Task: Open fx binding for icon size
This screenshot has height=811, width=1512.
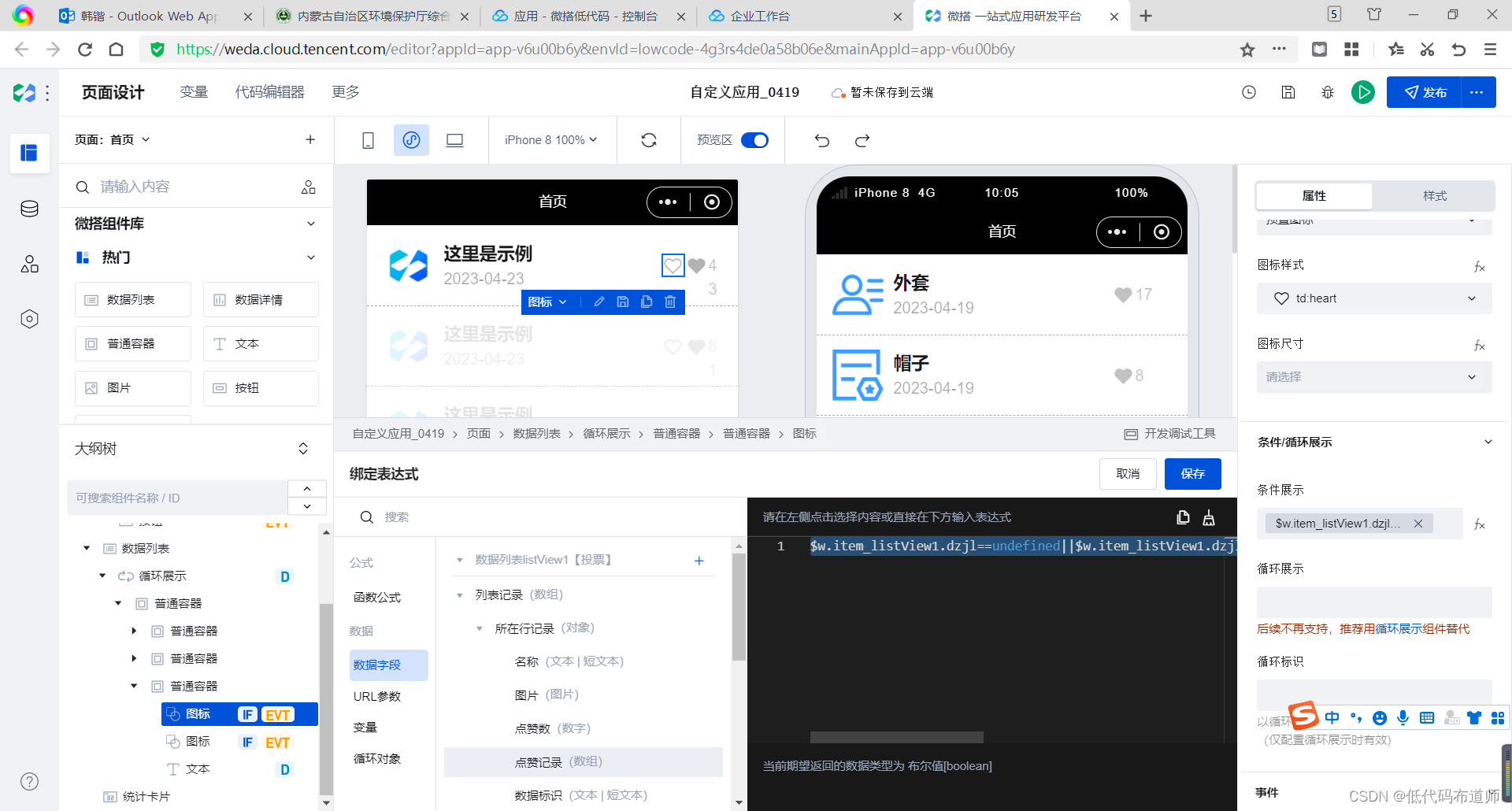Action: click(x=1480, y=346)
